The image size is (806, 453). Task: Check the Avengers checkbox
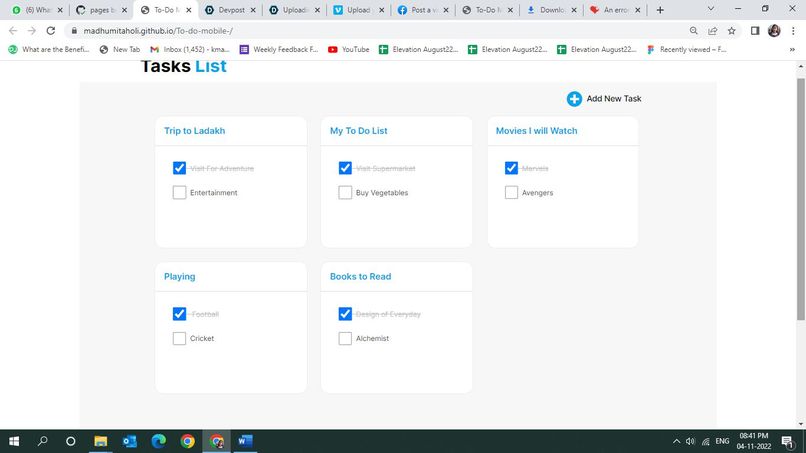(511, 192)
